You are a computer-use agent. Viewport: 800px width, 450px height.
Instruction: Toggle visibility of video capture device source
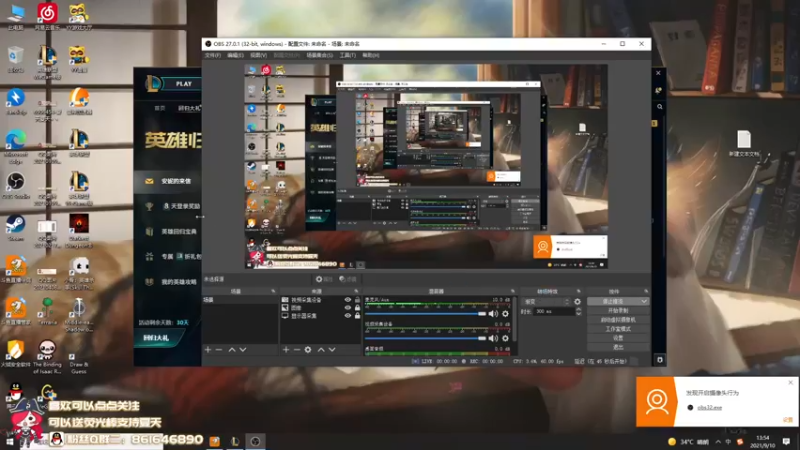347,300
